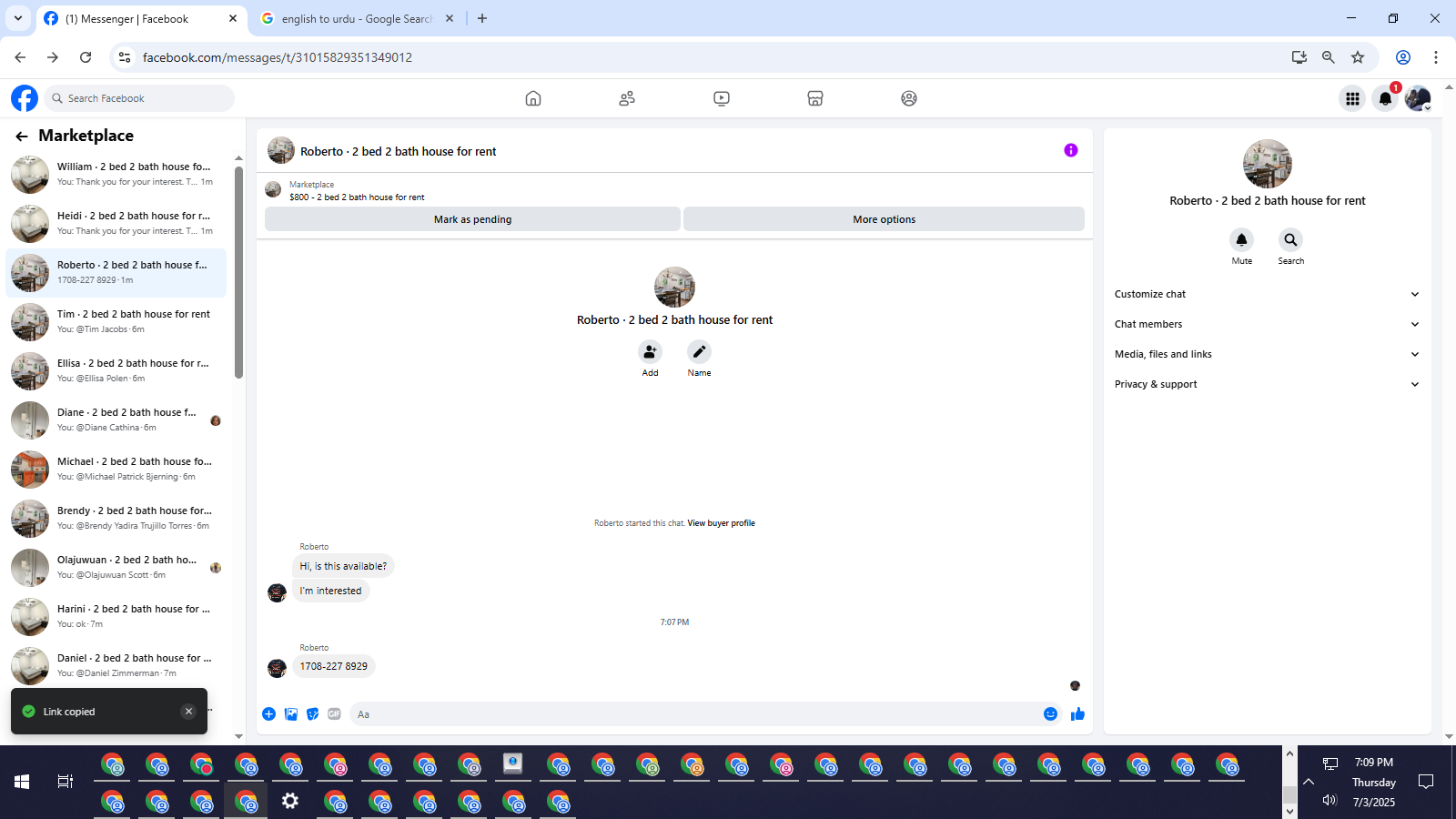Screen dimensions: 1456x819
Task: Choose a sticker in message composer
Action: tap(313, 714)
